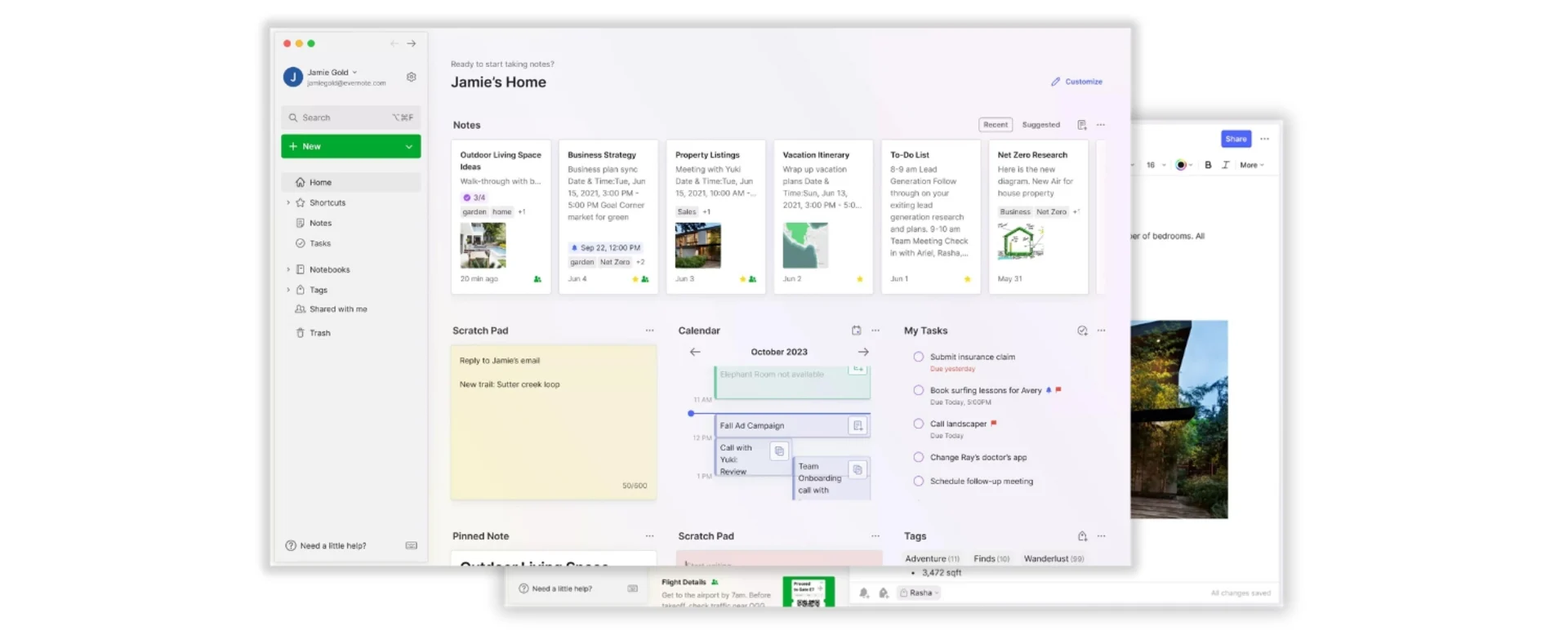Check Change Ray's doctor's app task

[x=919, y=457]
